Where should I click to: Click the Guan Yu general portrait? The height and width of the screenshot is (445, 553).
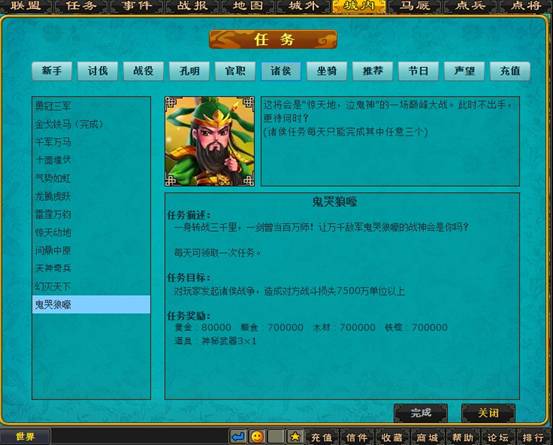210,141
